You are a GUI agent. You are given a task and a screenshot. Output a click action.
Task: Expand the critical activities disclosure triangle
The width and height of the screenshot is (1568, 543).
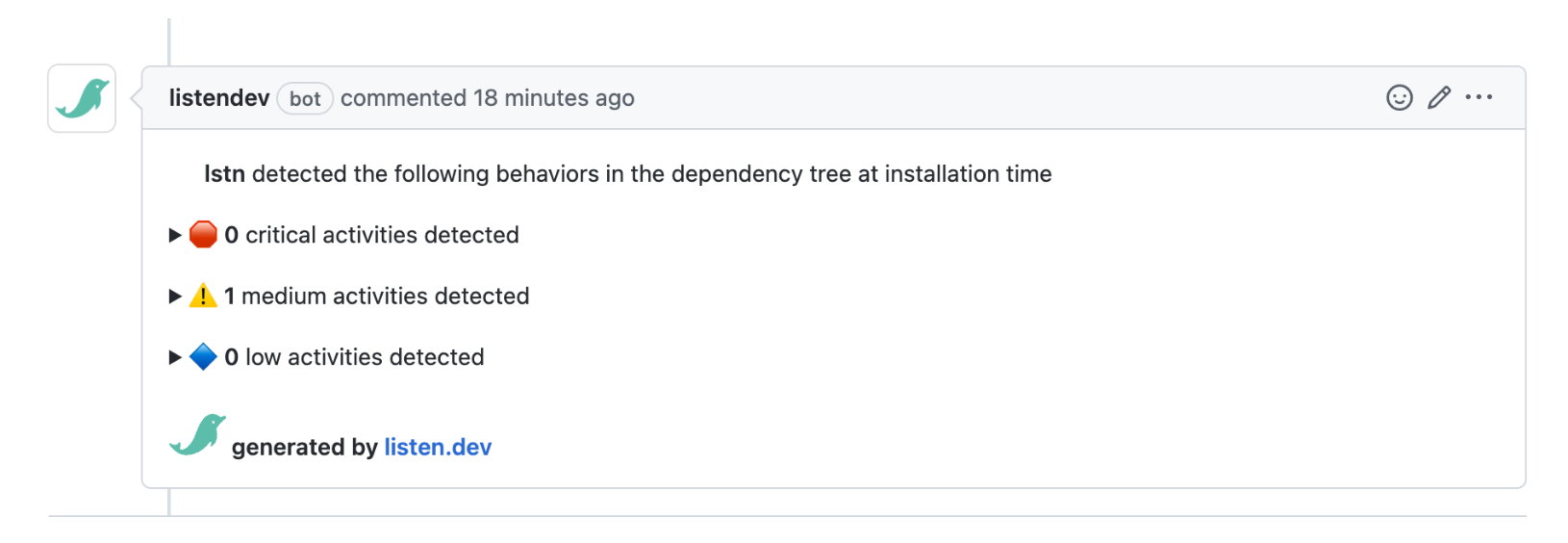point(175,235)
